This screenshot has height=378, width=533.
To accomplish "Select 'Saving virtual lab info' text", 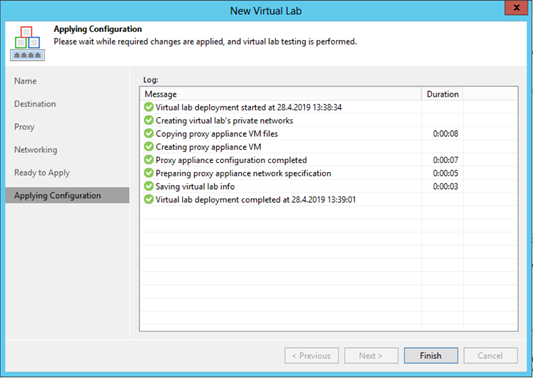I will [x=195, y=187].
